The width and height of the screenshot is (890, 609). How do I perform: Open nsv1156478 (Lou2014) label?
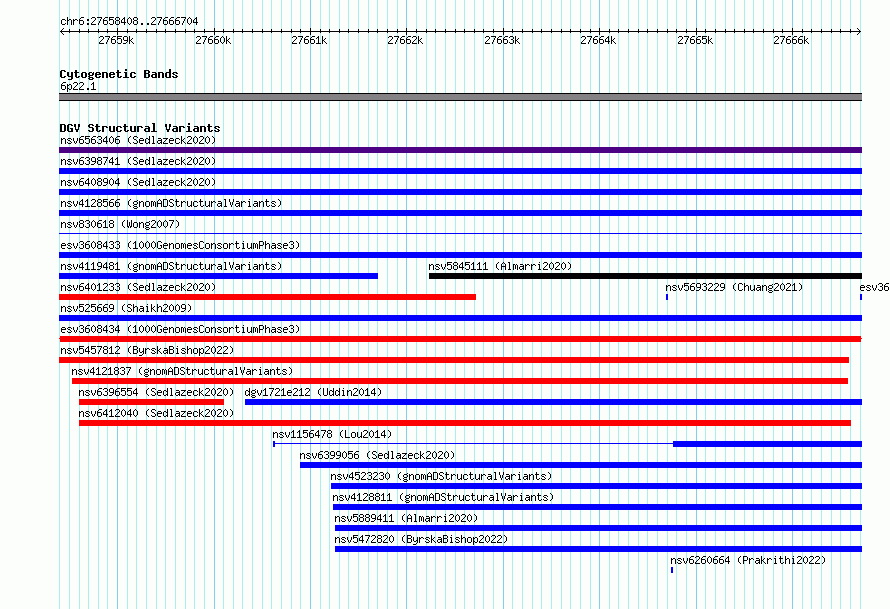332,434
